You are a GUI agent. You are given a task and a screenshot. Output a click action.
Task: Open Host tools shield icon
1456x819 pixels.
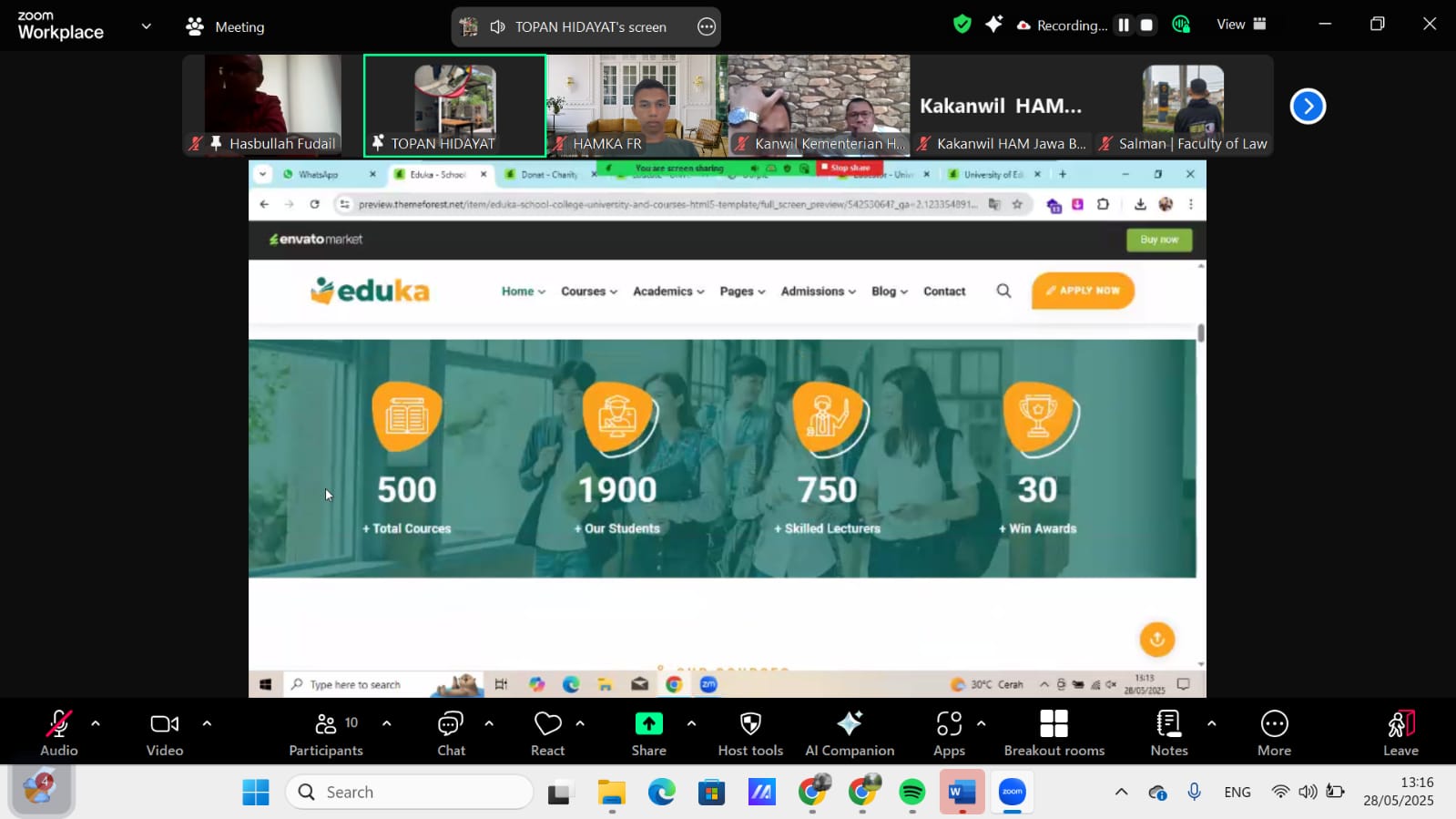[x=750, y=724]
